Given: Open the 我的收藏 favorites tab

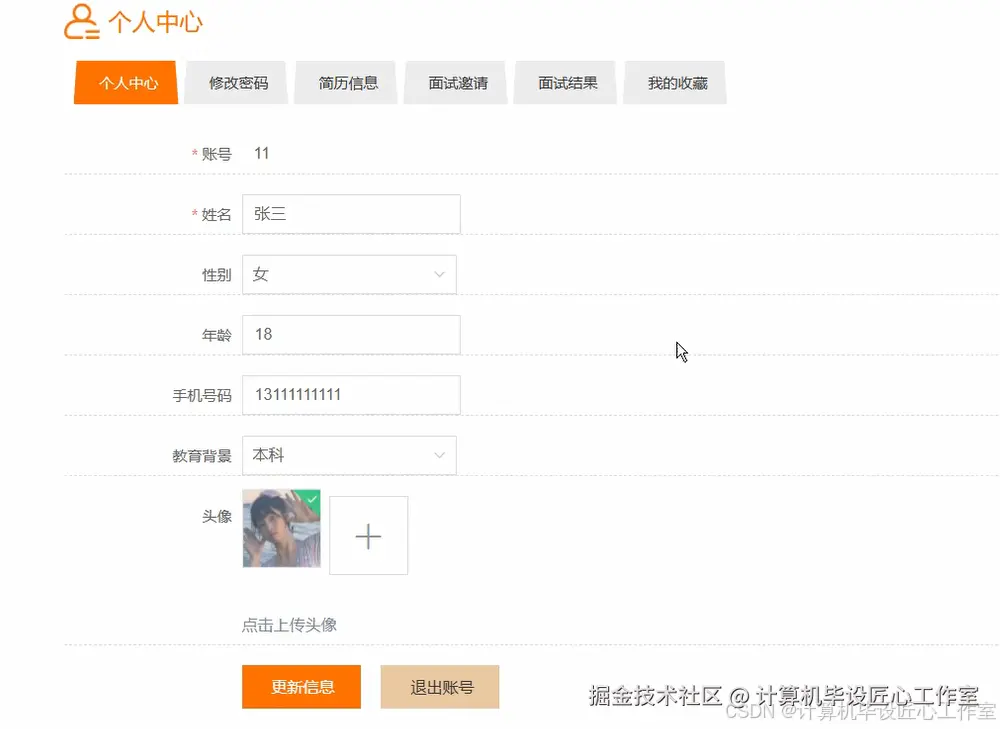Looking at the screenshot, I should (x=675, y=83).
